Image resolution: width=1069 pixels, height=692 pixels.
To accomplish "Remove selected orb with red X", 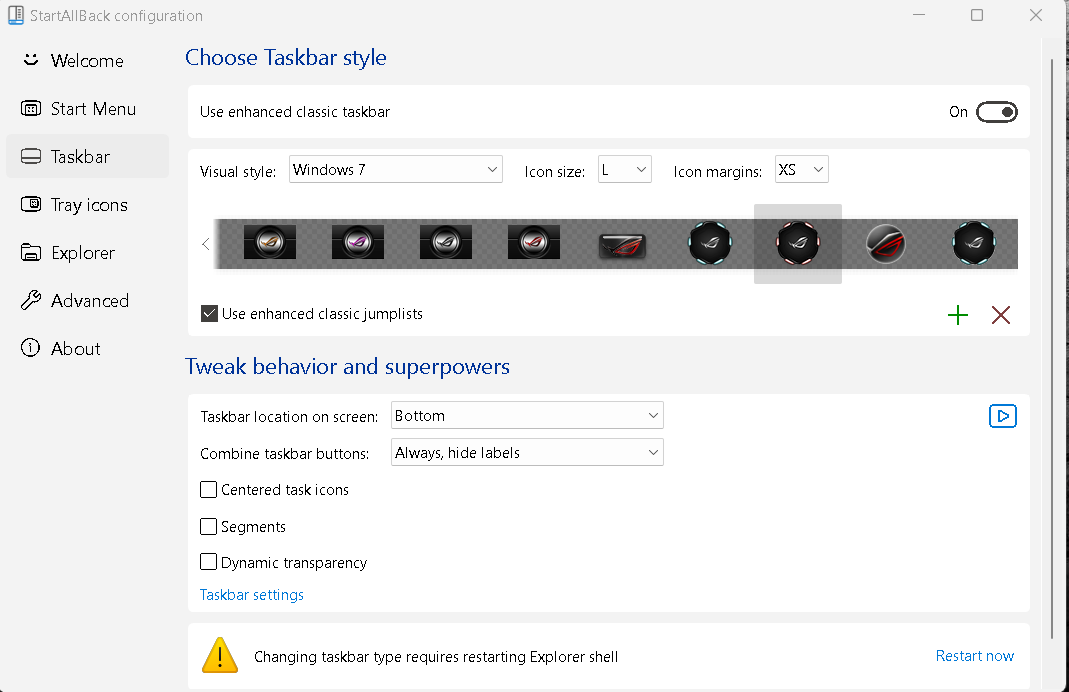I will click(x=1001, y=315).
